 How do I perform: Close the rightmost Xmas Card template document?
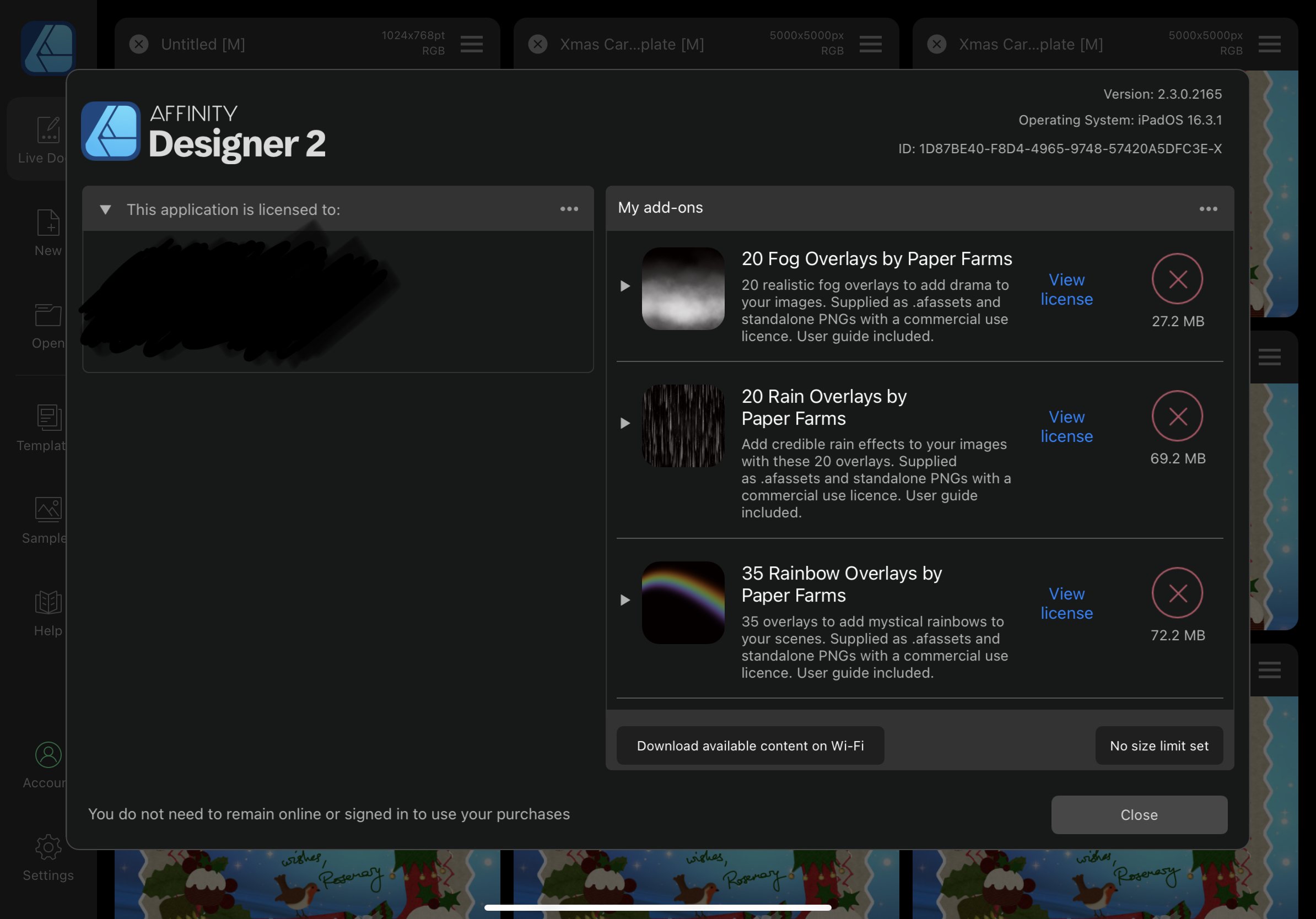[936, 44]
